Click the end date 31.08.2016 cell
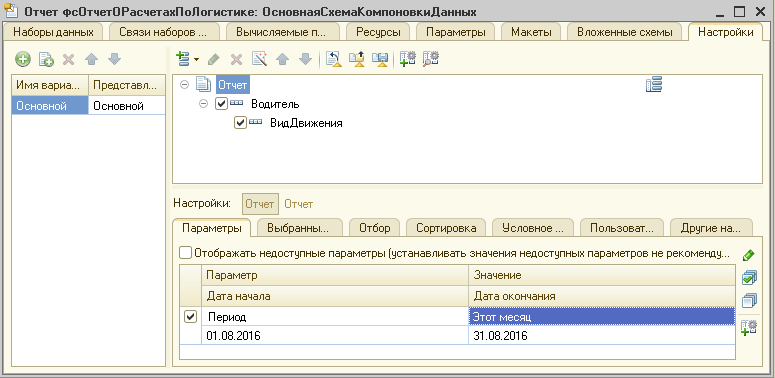This screenshot has width=775, height=378. [602, 336]
